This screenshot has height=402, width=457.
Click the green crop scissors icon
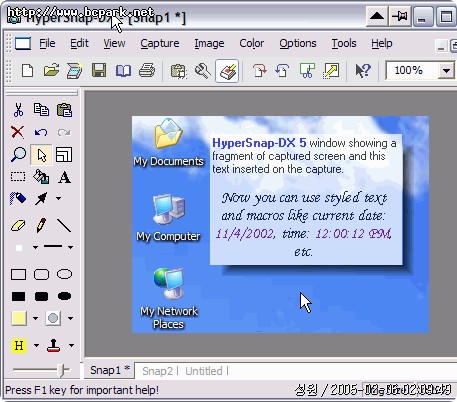point(307,71)
